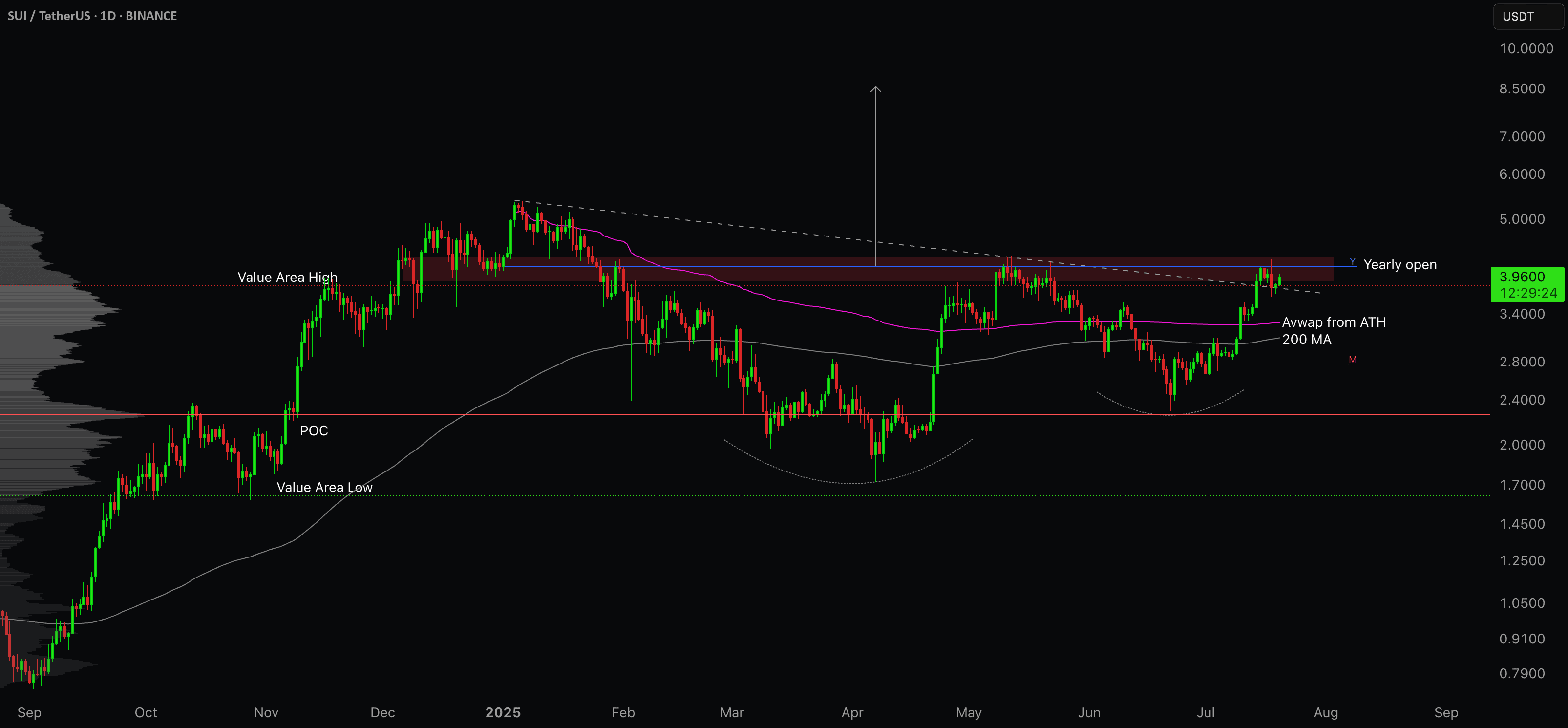Click the Mar label on time axis
This screenshot has width=1568, height=728.
point(732,713)
